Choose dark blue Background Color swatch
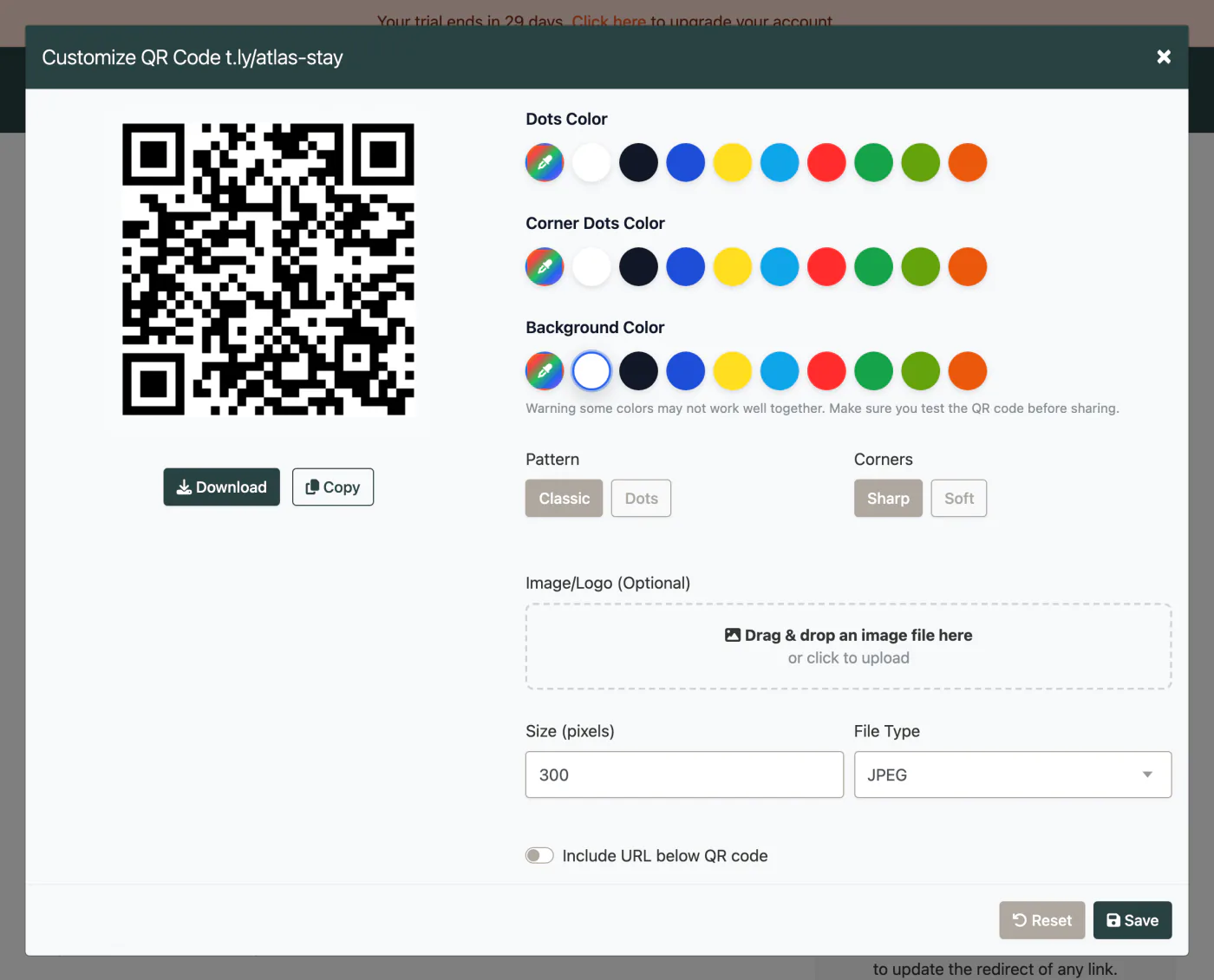 click(x=686, y=371)
